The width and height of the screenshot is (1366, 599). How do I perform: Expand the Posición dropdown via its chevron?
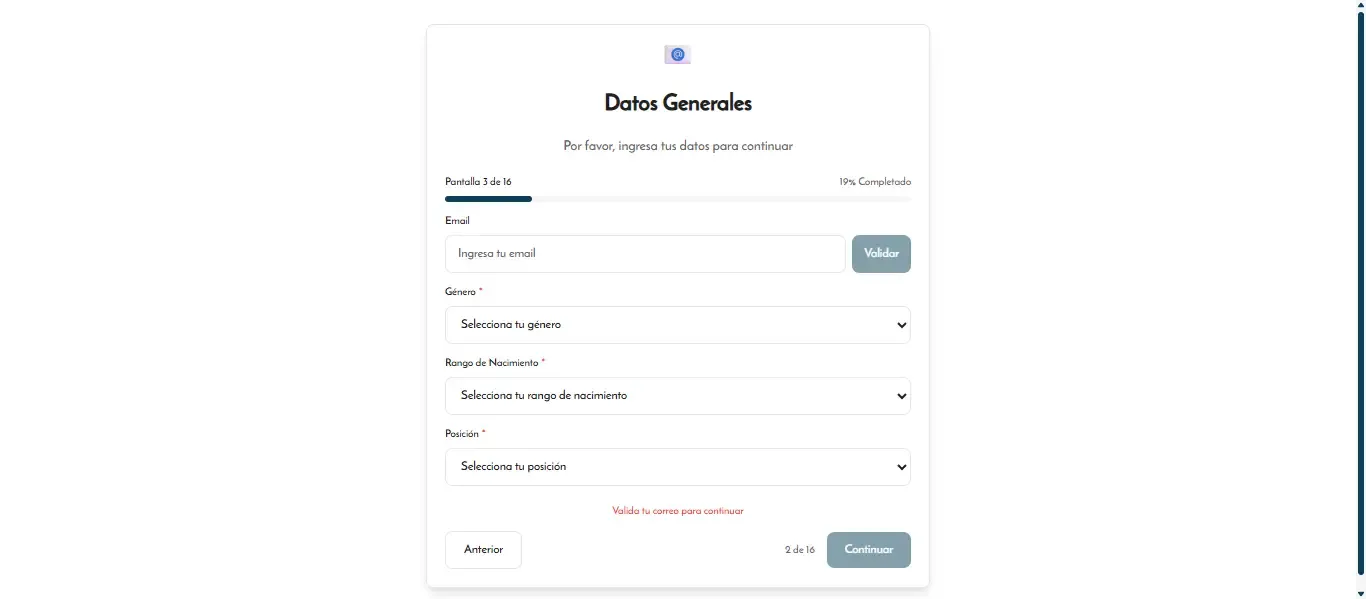point(901,466)
